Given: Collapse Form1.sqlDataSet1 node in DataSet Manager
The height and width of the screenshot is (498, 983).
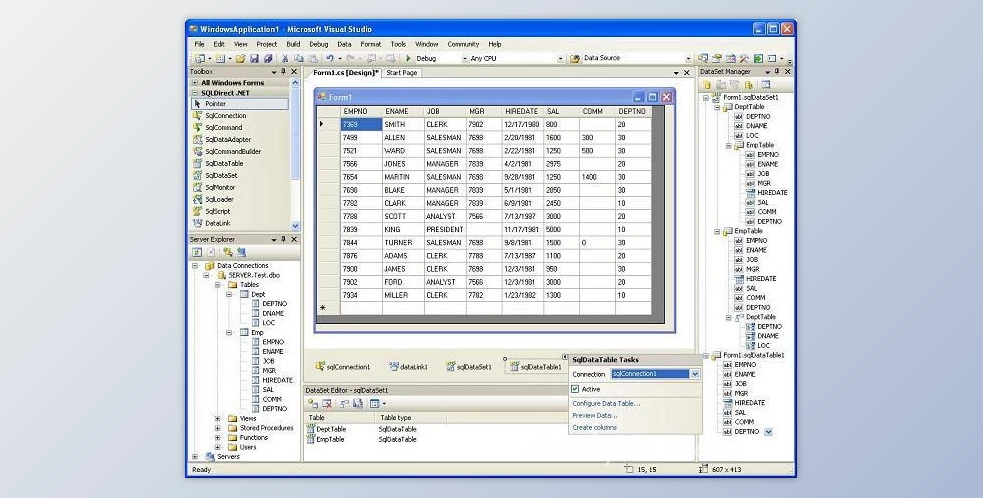Looking at the screenshot, I should pos(706,98).
